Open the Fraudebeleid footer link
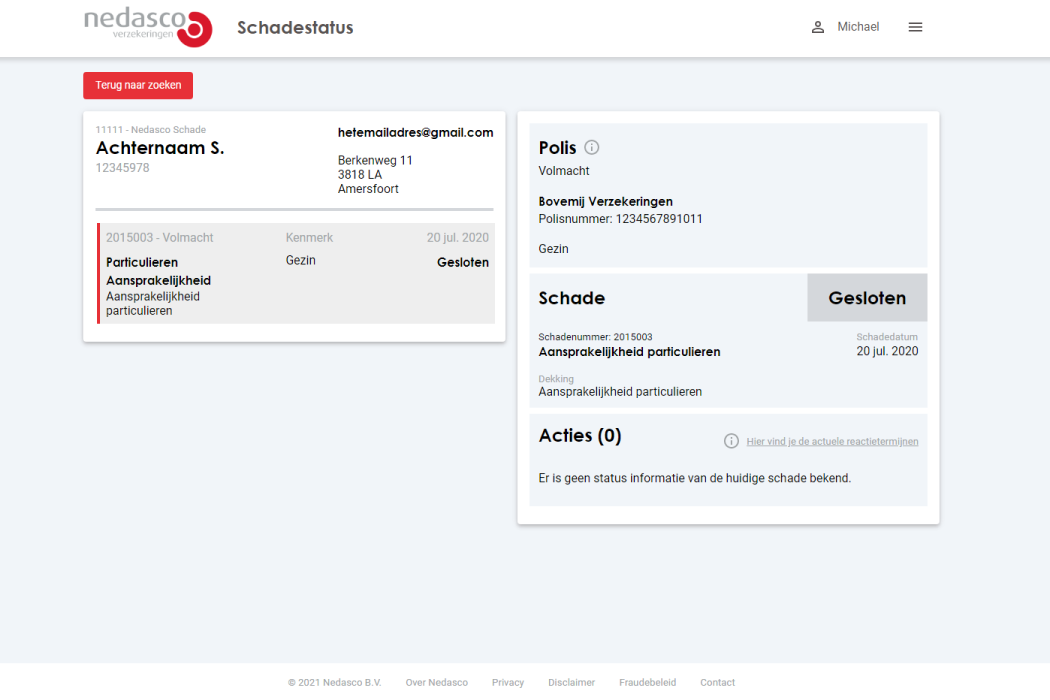Image resolution: width=1050 pixels, height=700 pixels. (x=648, y=683)
